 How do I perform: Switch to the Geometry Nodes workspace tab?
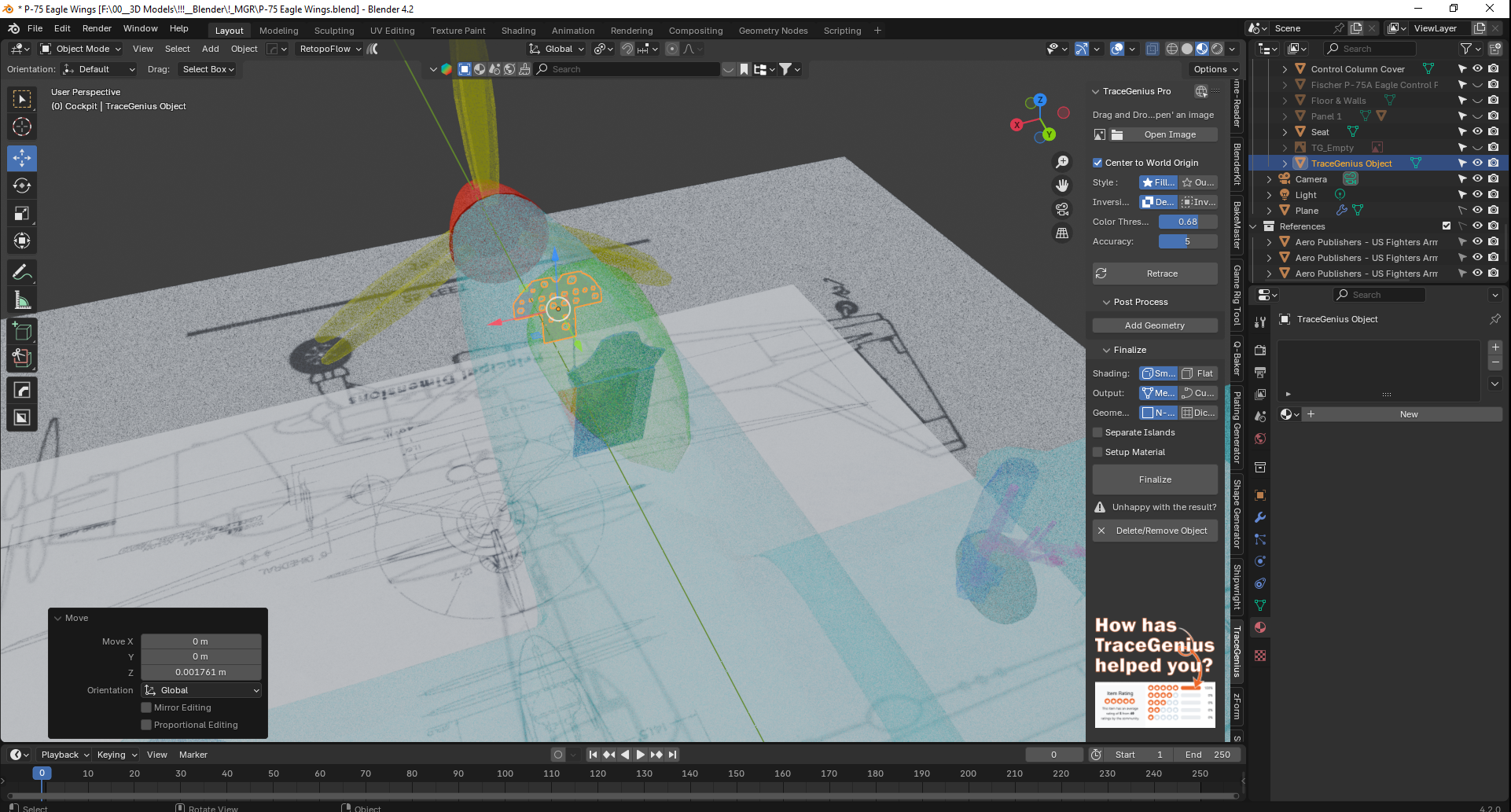tap(773, 31)
